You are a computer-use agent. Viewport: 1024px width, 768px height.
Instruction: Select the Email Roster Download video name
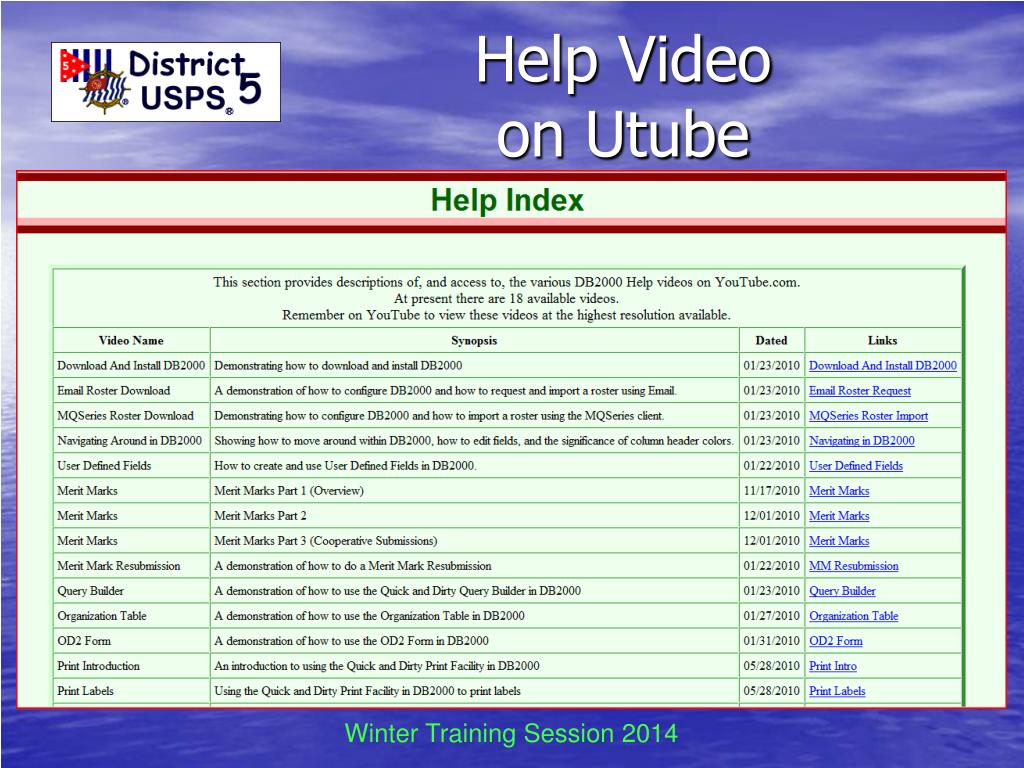[114, 391]
